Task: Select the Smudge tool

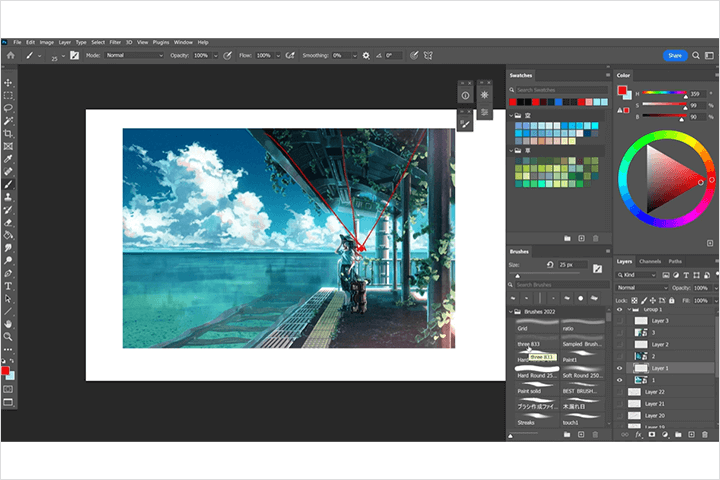Action: coord(8,248)
